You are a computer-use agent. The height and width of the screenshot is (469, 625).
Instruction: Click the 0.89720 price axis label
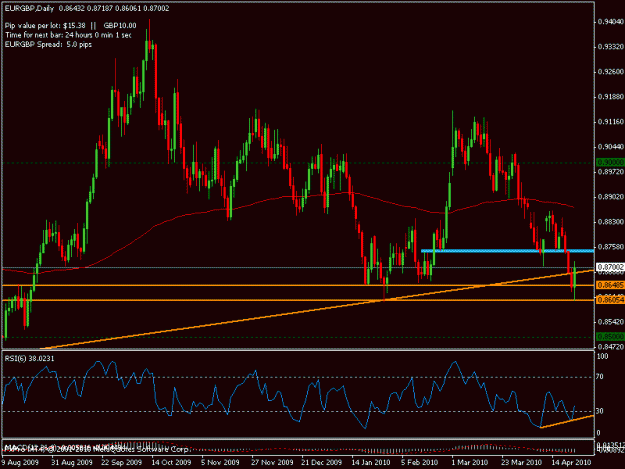coord(610,172)
